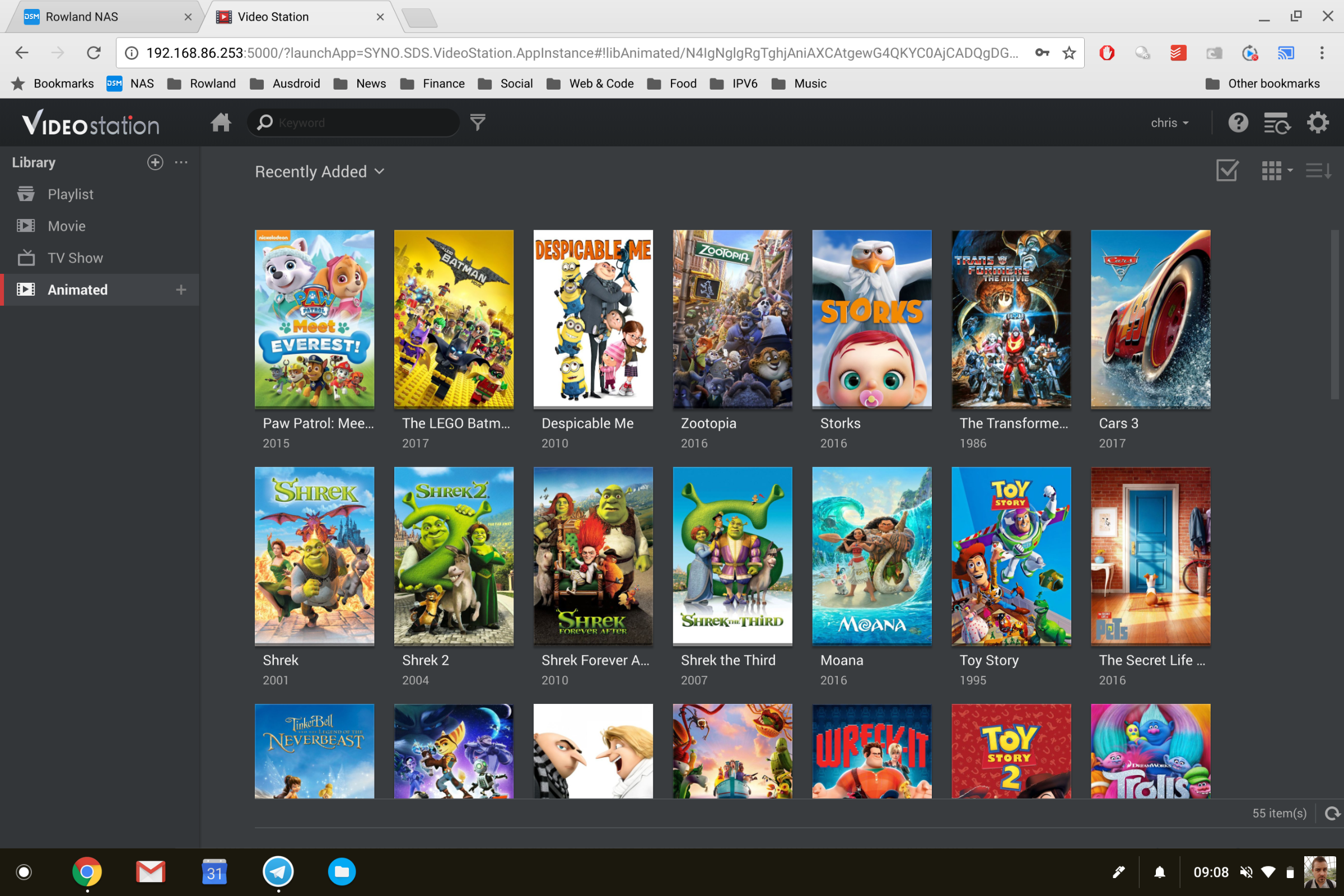This screenshot has height=896, width=1344.
Task: Expand the Recently Added dropdown
Action: coord(319,171)
